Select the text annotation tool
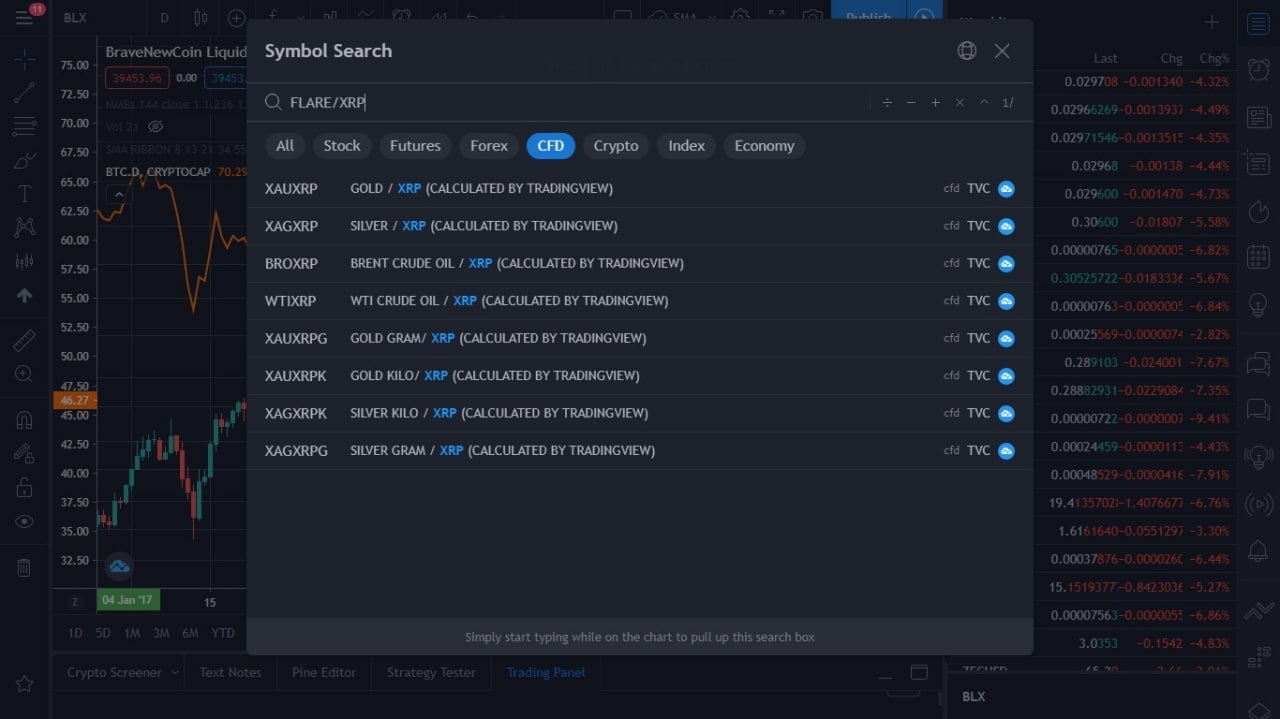The width and height of the screenshot is (1280, 719). [24, 194]
